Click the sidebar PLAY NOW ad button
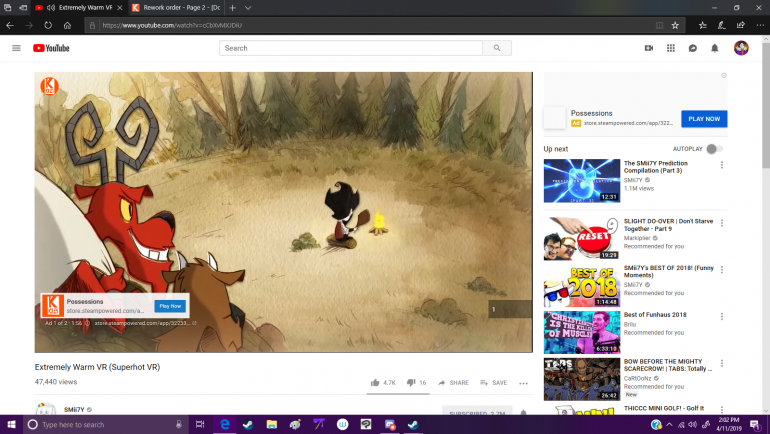 click(704, 119)
